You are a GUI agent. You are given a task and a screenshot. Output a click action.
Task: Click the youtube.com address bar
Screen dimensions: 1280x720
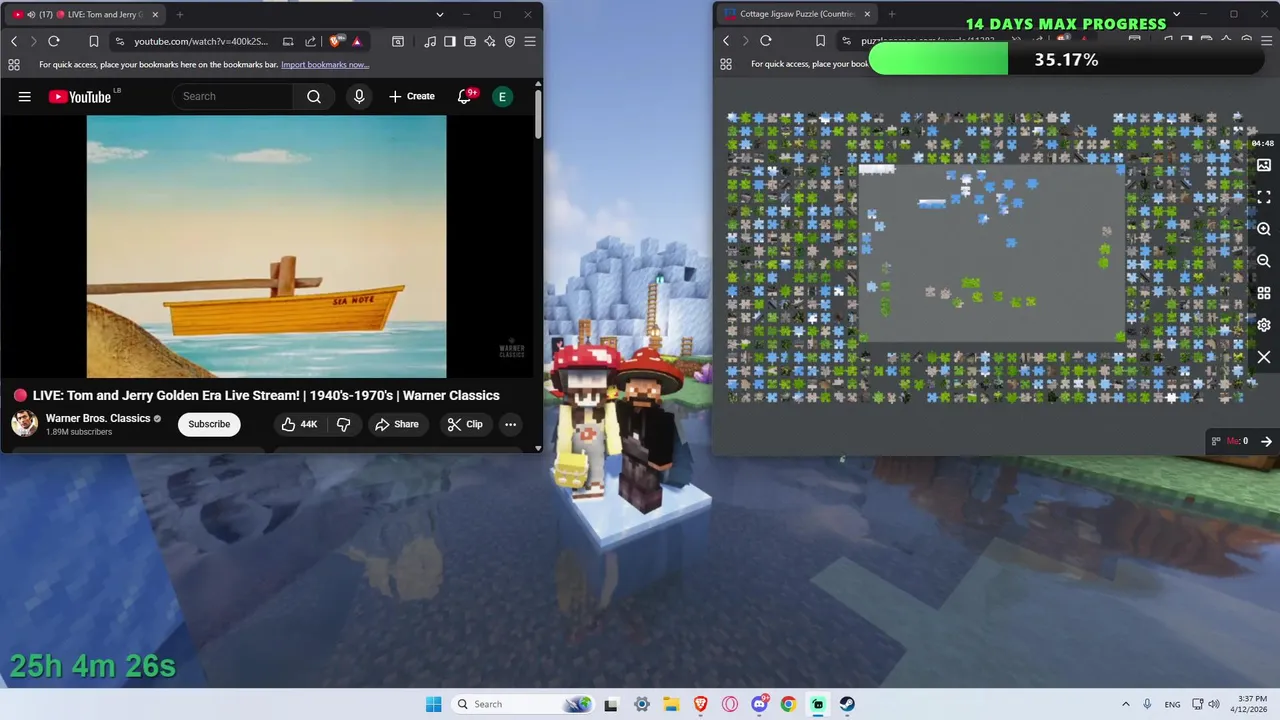[x=201, y=41]
